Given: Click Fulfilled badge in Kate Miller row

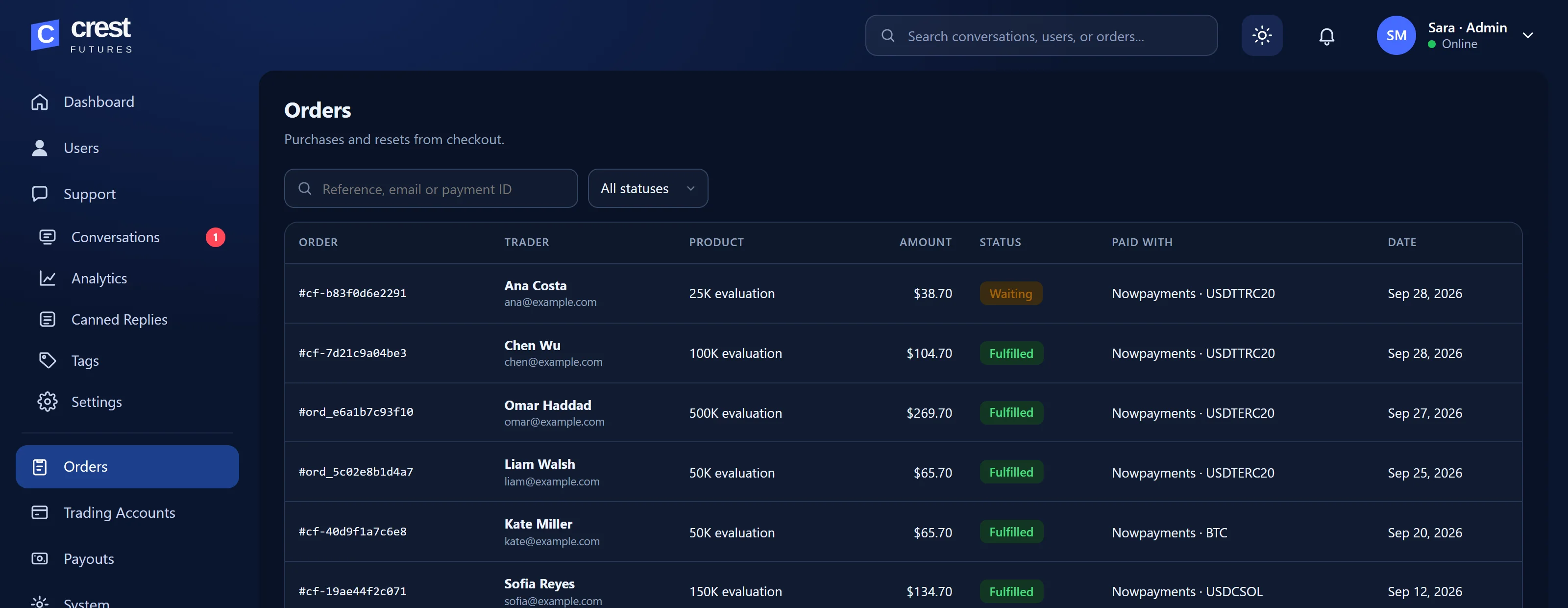Looking at the screenshot, I should (1011, 532).
